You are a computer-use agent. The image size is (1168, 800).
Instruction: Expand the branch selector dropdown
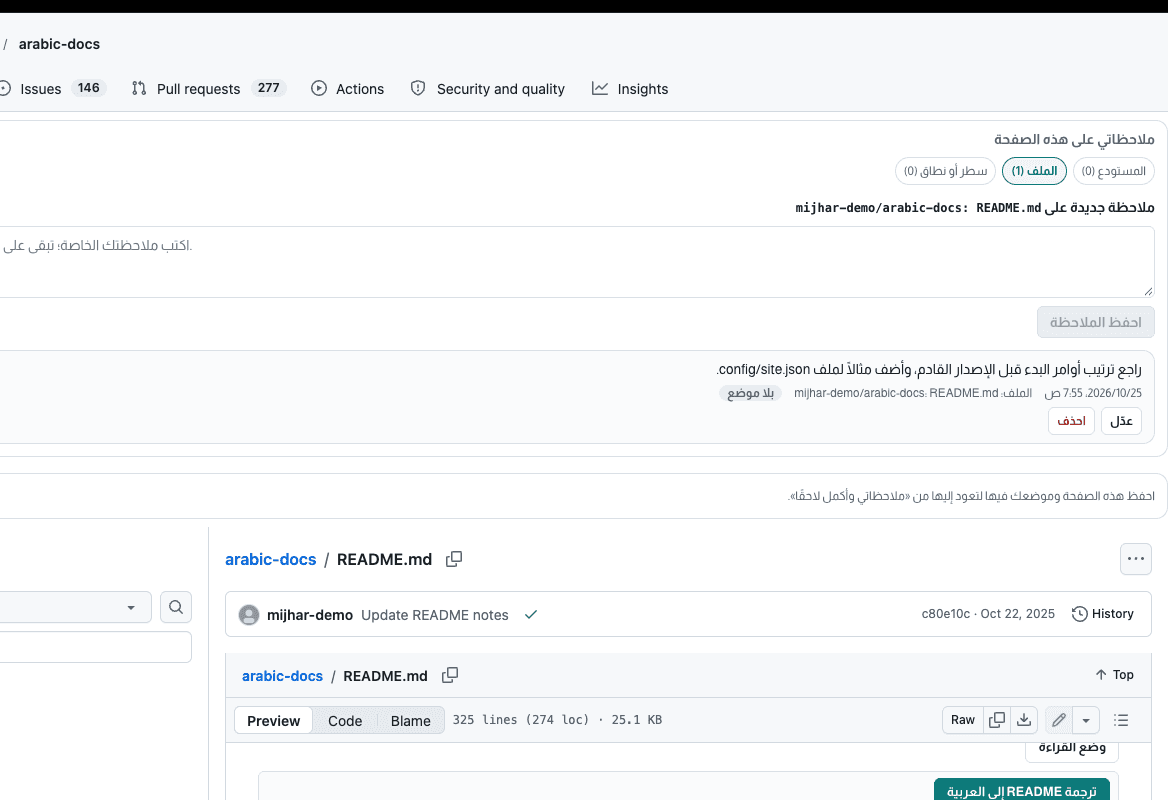pos(74,607)
